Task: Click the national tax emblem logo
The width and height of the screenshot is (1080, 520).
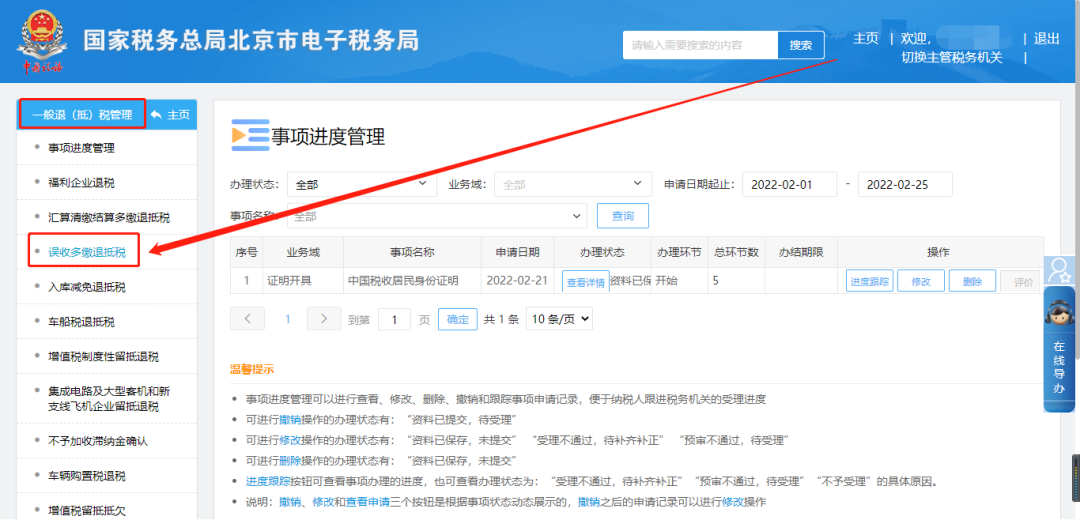Action: (x=43, y=41)
